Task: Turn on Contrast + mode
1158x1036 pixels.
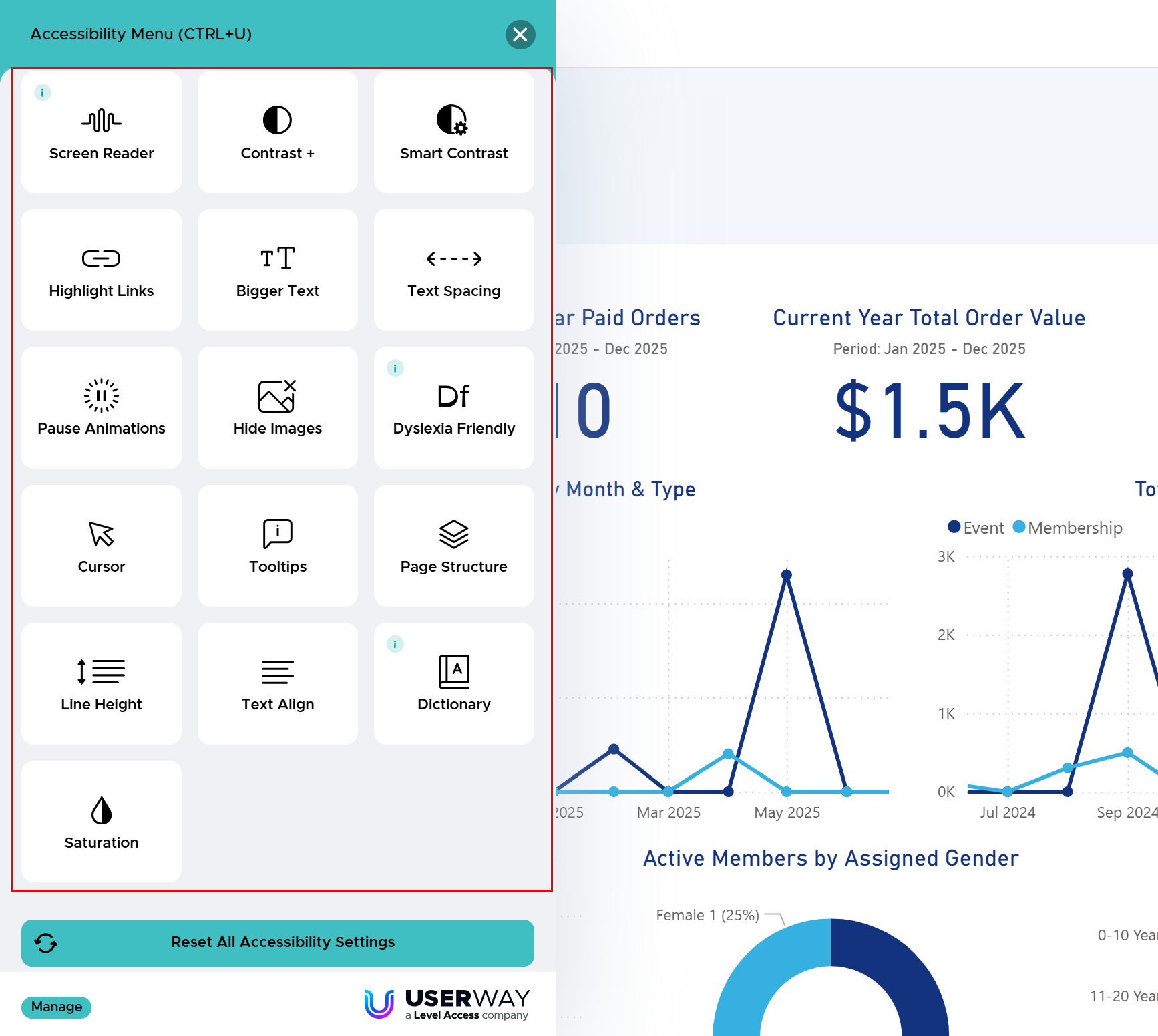Action: [x=278, y=132]
